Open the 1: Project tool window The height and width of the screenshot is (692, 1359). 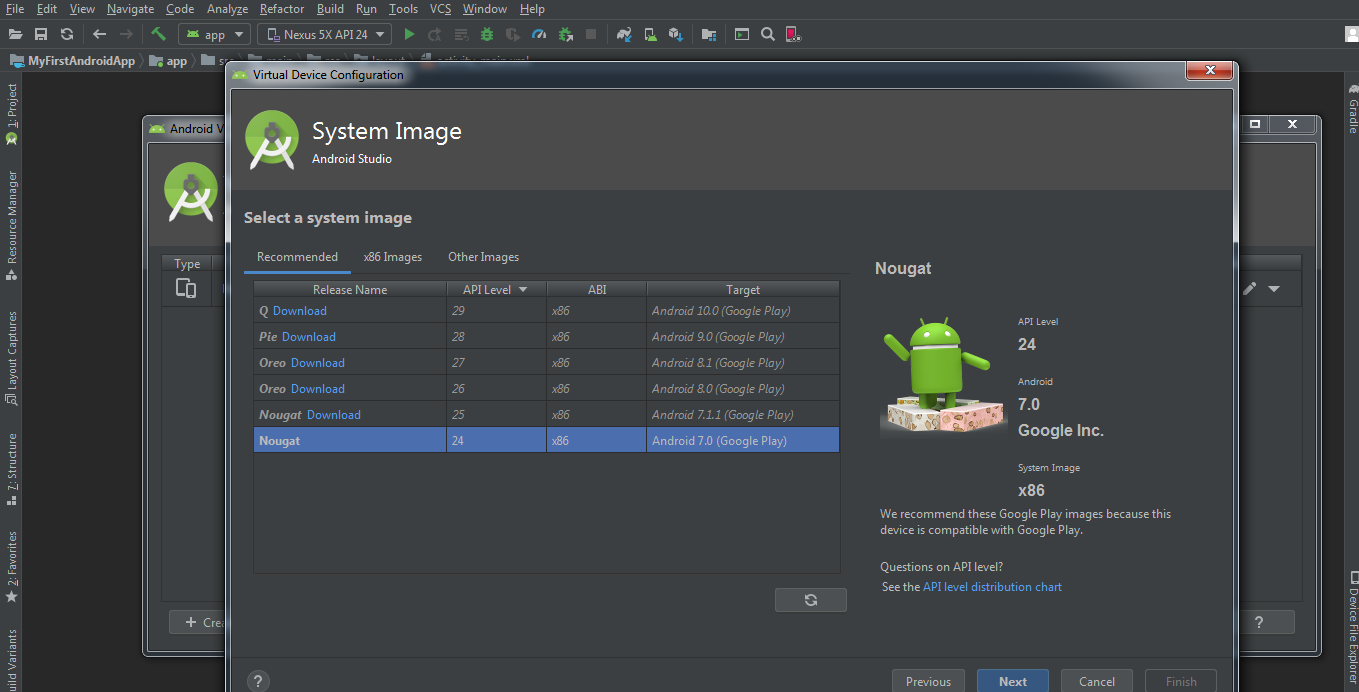pyautogui.click(x=12, y=113)
